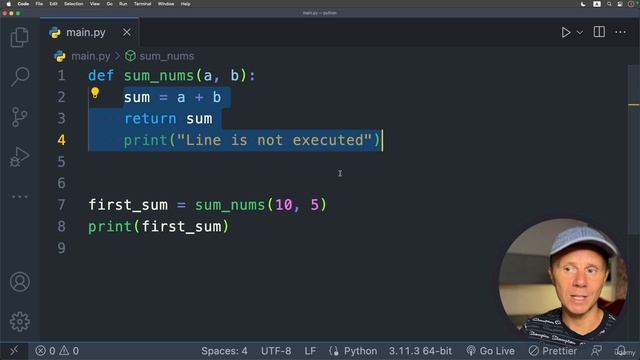This screenshot has width=640, height=360.
Task: Select language mode Python in status bar
Action: [360, 351]
